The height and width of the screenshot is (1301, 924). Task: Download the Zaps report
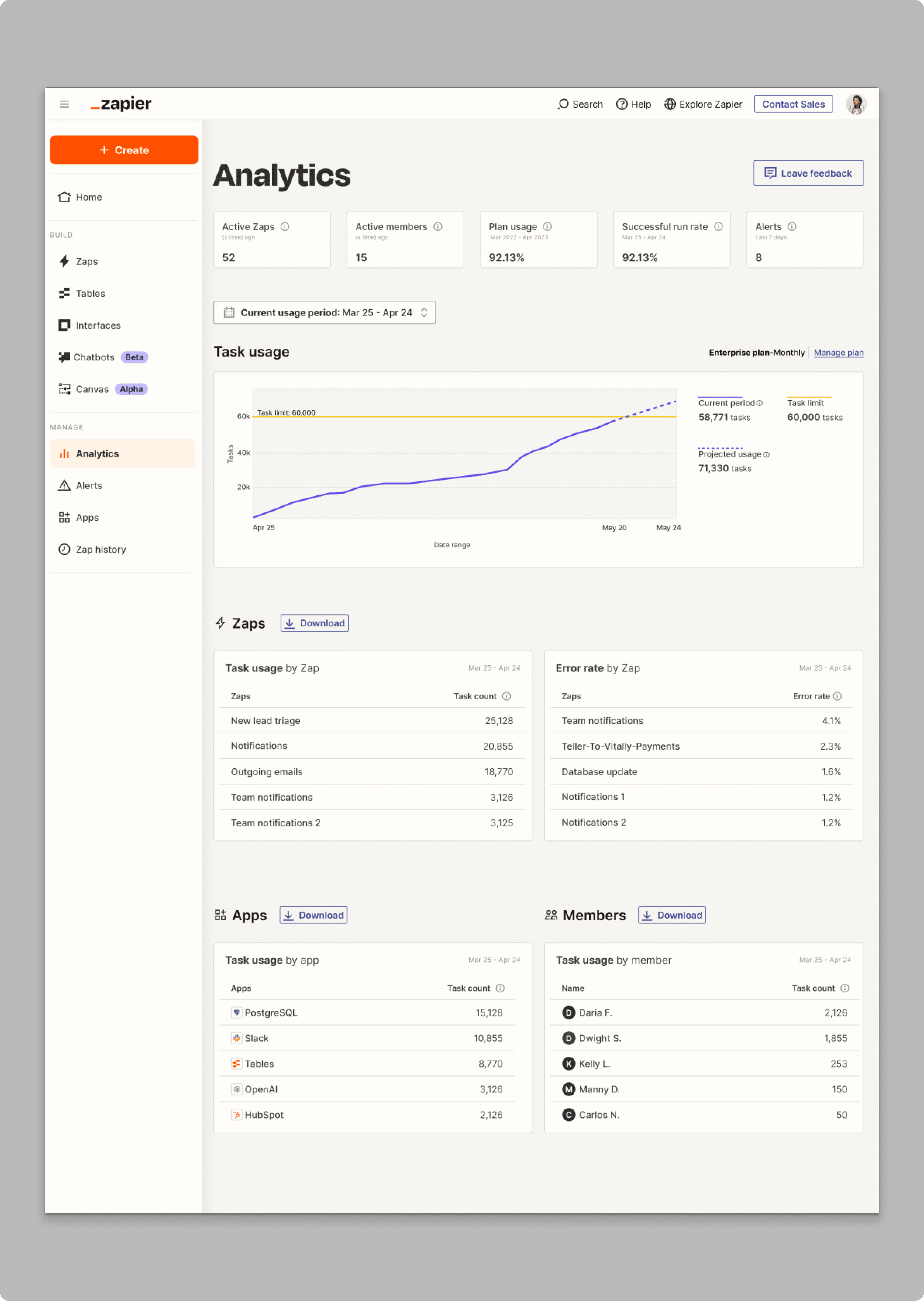(x=314, y=623)
